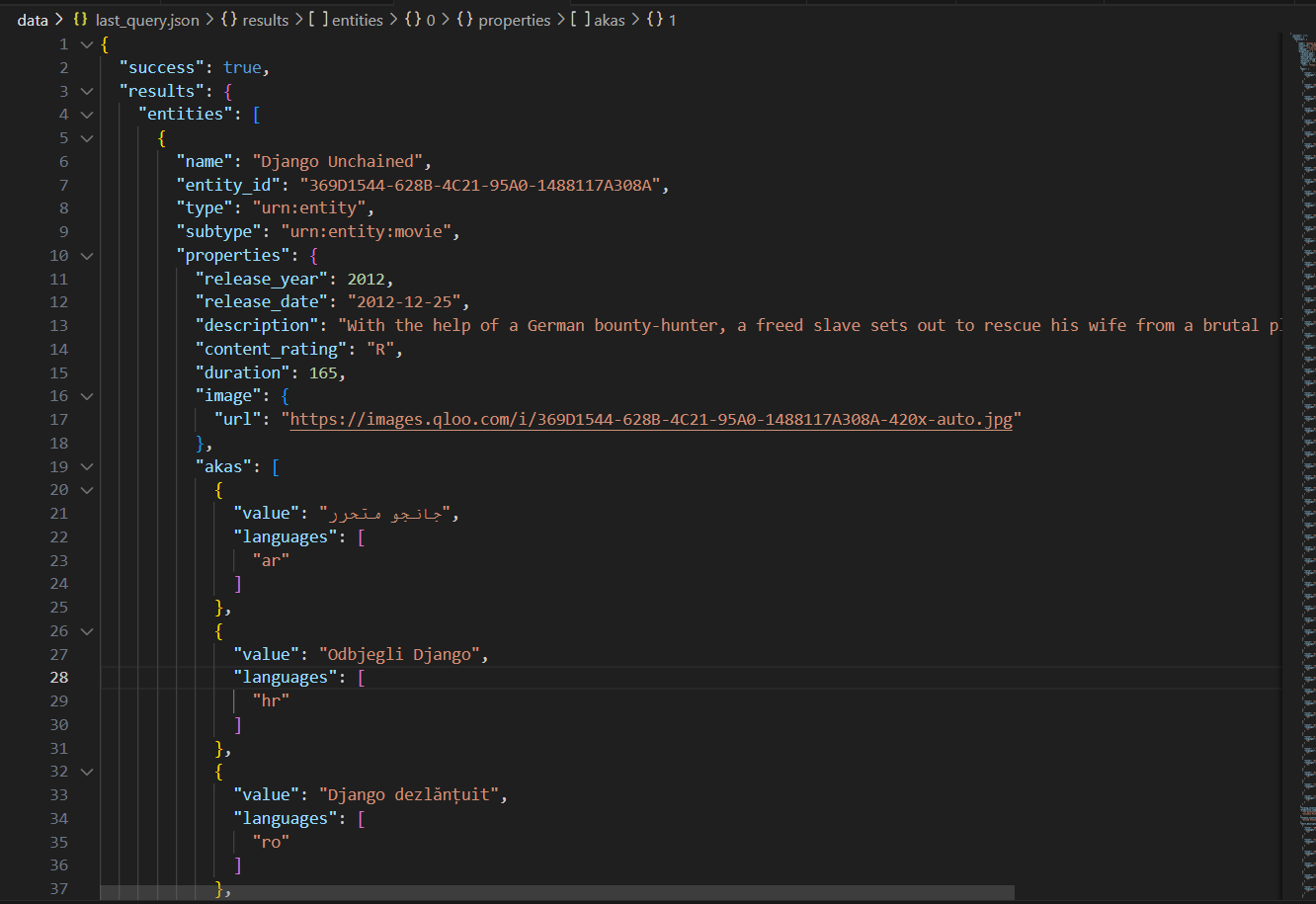
Task: Click the "akas" key on line 19
Action: pyautogui.click(x=223, y=467)
